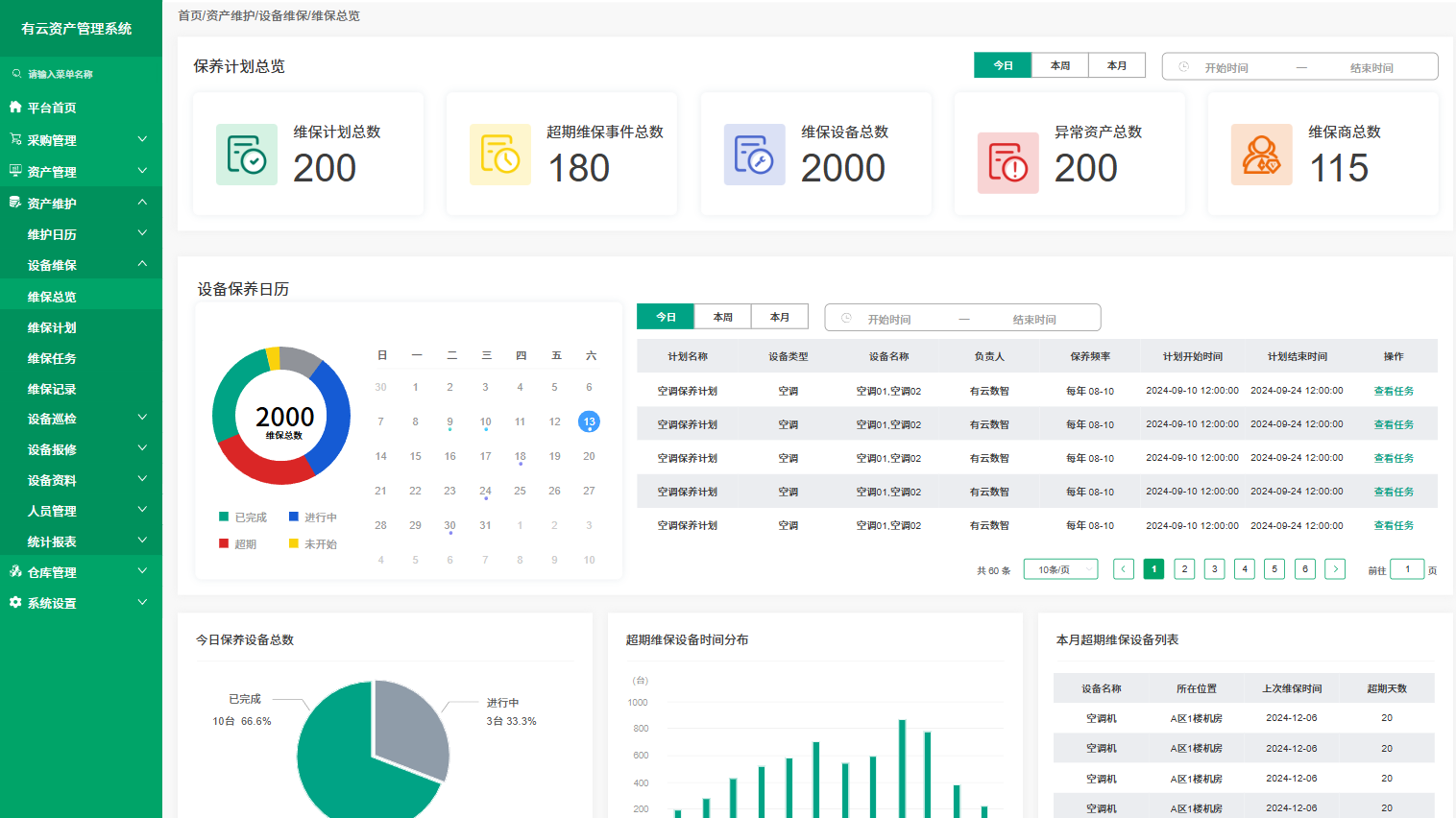Toggle the 超期 red legend item
This screenshot has width=1456, height=818.
coord(238,544)
